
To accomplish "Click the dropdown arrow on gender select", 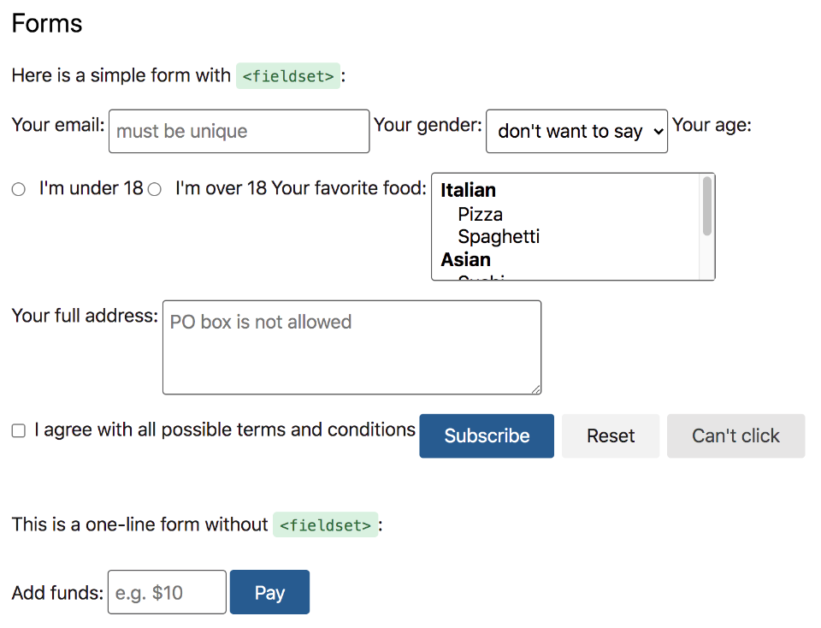I will [x=656, y=131].
